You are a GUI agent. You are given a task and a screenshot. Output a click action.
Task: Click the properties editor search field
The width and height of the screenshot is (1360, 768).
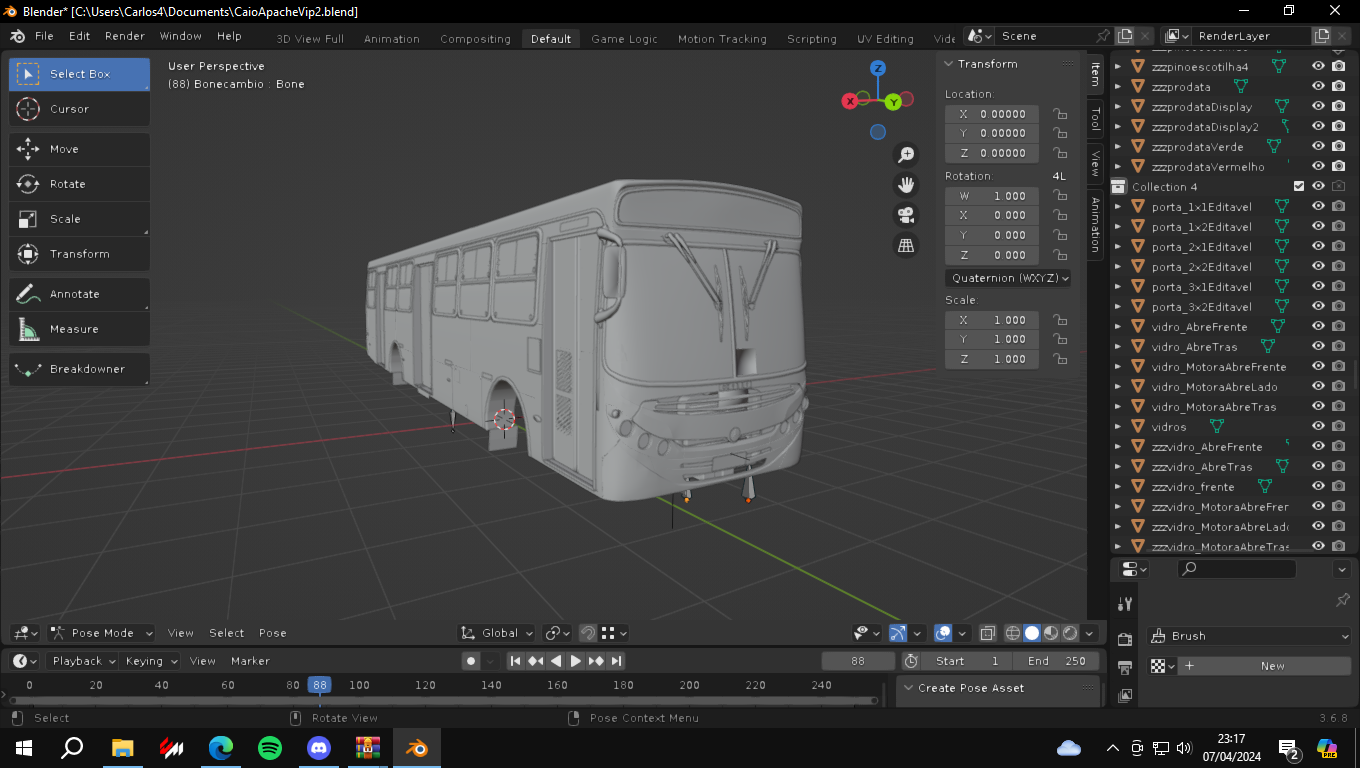1237,569
